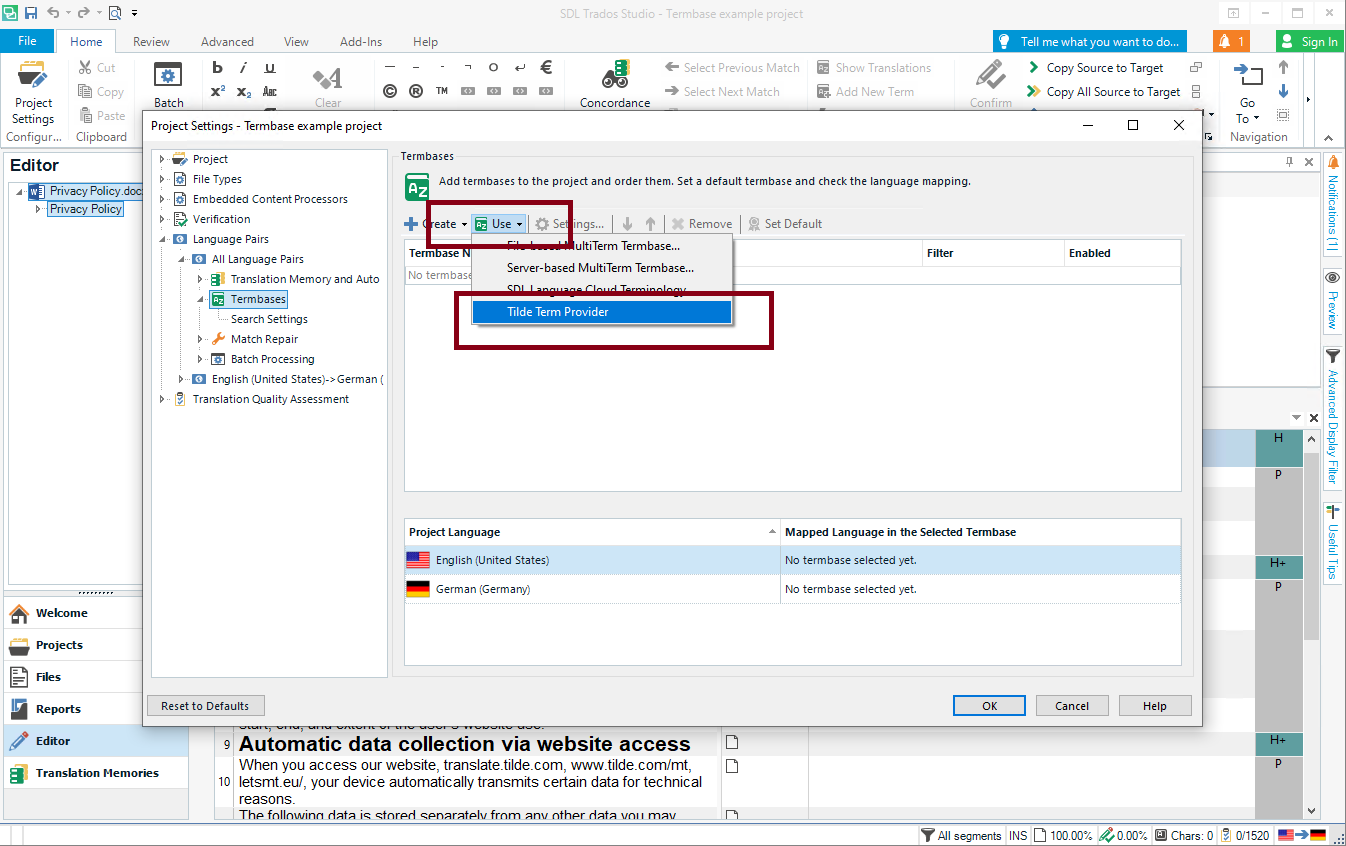Image resolution: width=1346 pixels, height=846 pixels.
Task: Click the Save icon in title bar
Action: point(31,13)
